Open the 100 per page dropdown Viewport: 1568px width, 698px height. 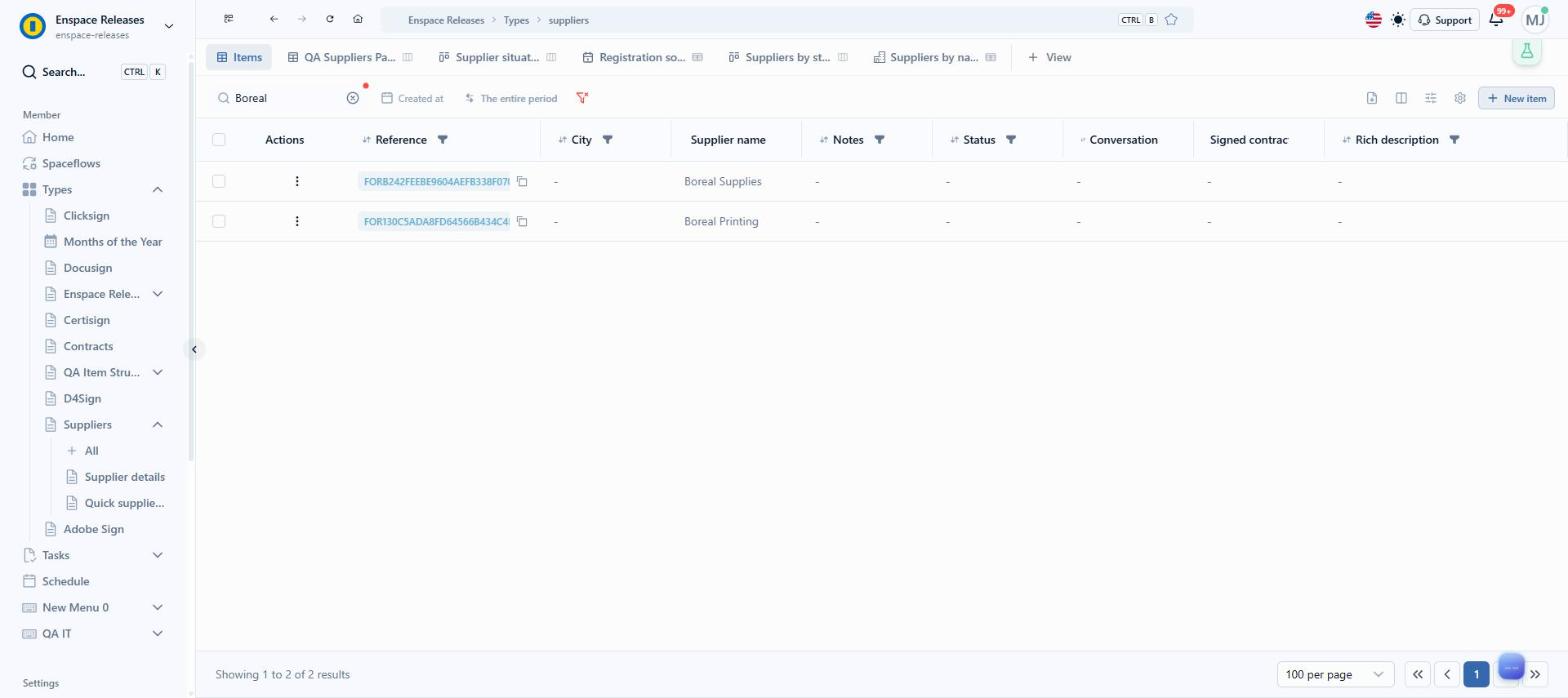(1335, 674)
